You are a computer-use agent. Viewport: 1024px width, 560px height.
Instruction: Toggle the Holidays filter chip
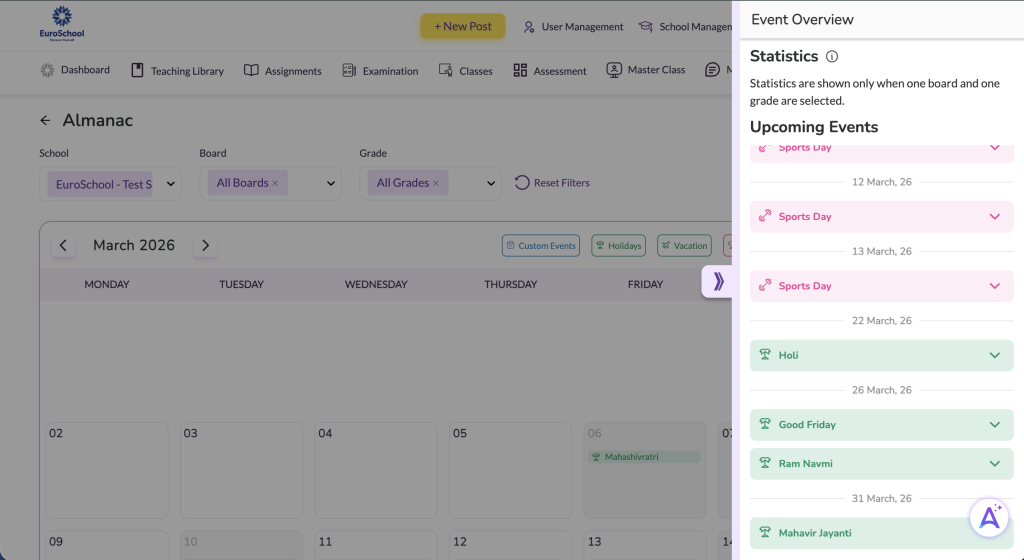(618, 246)
